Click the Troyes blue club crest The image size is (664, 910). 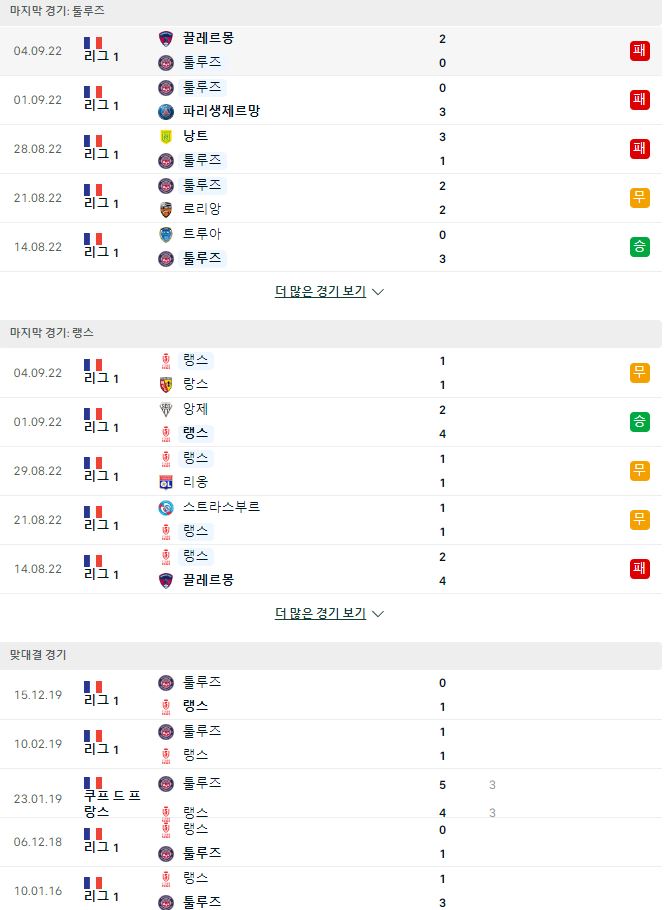166,234
